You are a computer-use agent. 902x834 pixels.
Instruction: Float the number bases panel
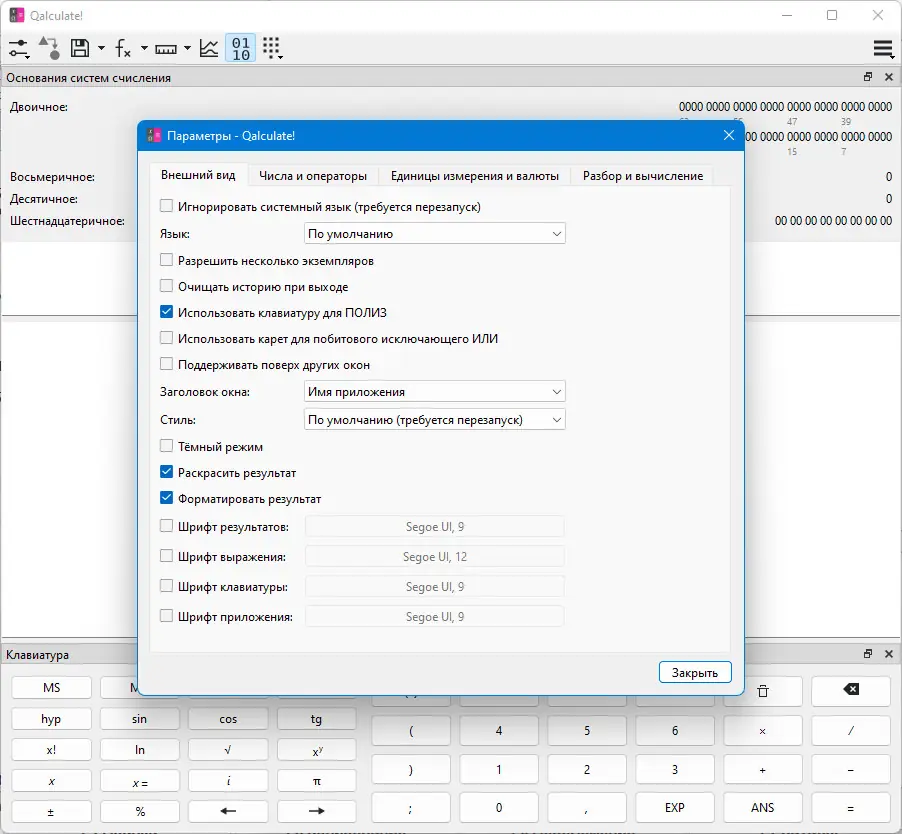pos(868,77)
